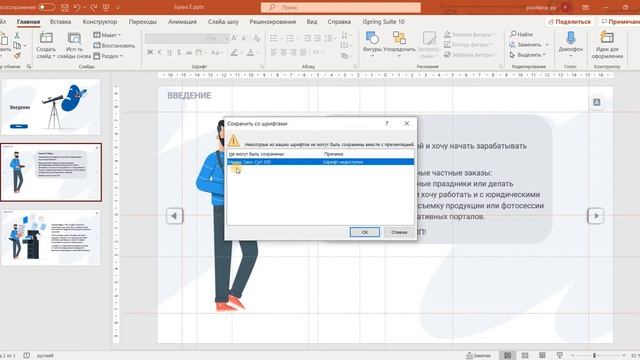Screen dimensions: 640x360
Task: Undo the last action
Action: click(x=77, y=7)
